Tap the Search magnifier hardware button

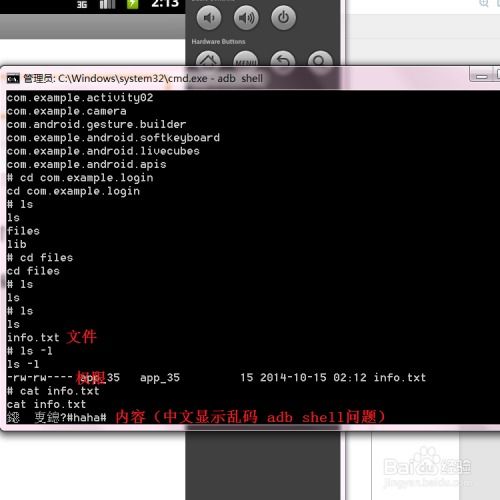coord(320,59)
